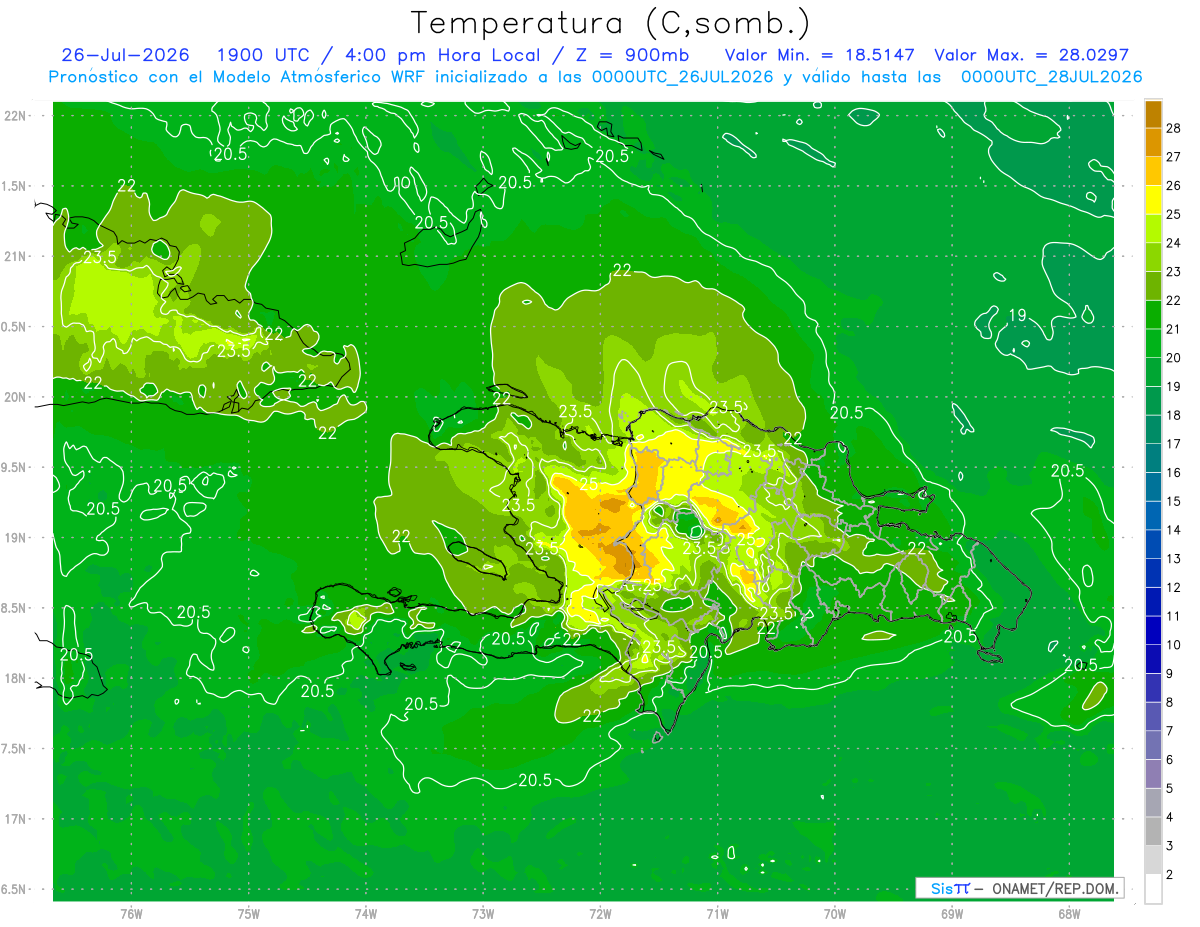Click legend swatch between 20 and 21
The image size is (1200, 927).
coord(1153,343)
